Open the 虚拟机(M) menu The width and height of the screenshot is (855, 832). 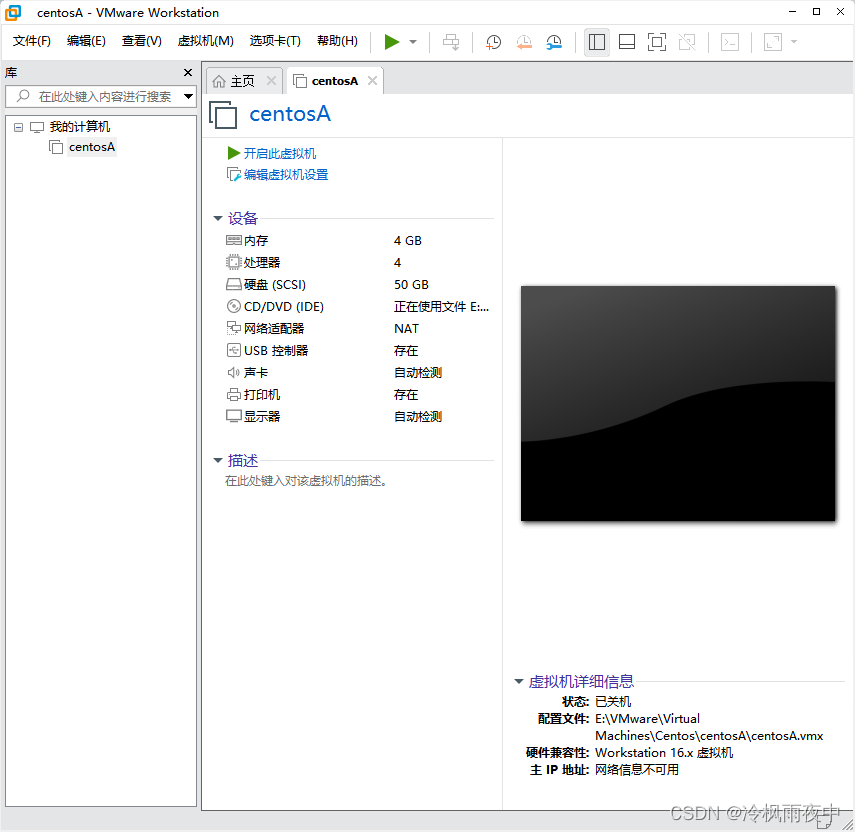click(206, 41)
